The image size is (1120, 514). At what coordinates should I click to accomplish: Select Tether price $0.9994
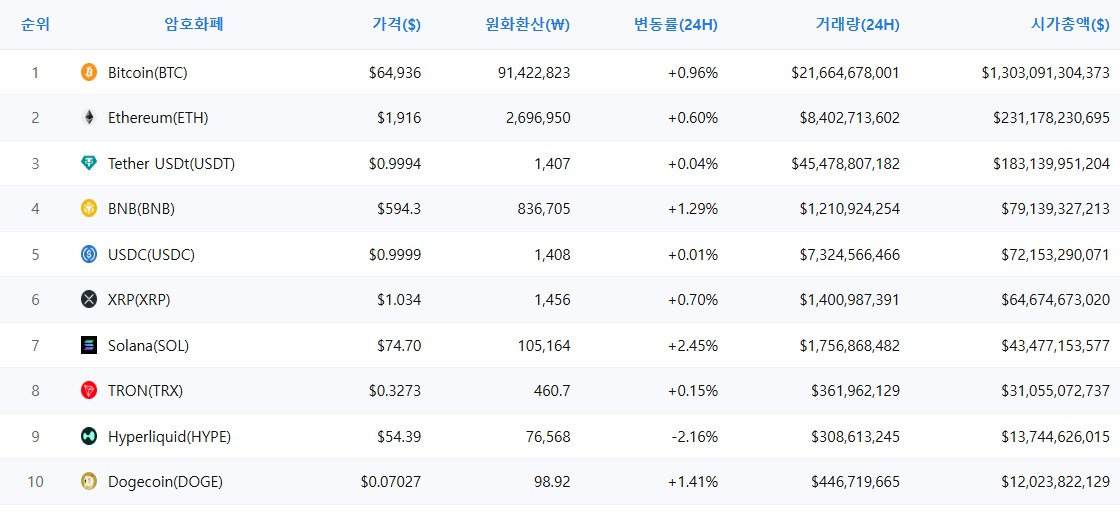395,164
